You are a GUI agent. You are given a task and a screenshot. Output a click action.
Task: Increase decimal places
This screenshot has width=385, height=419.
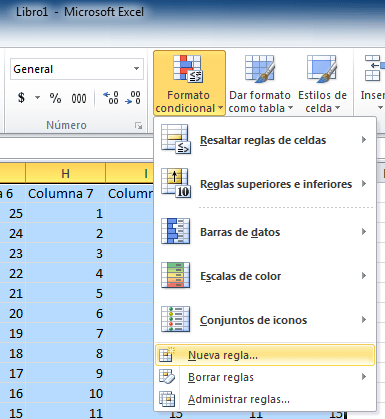(x=111, y=98)
